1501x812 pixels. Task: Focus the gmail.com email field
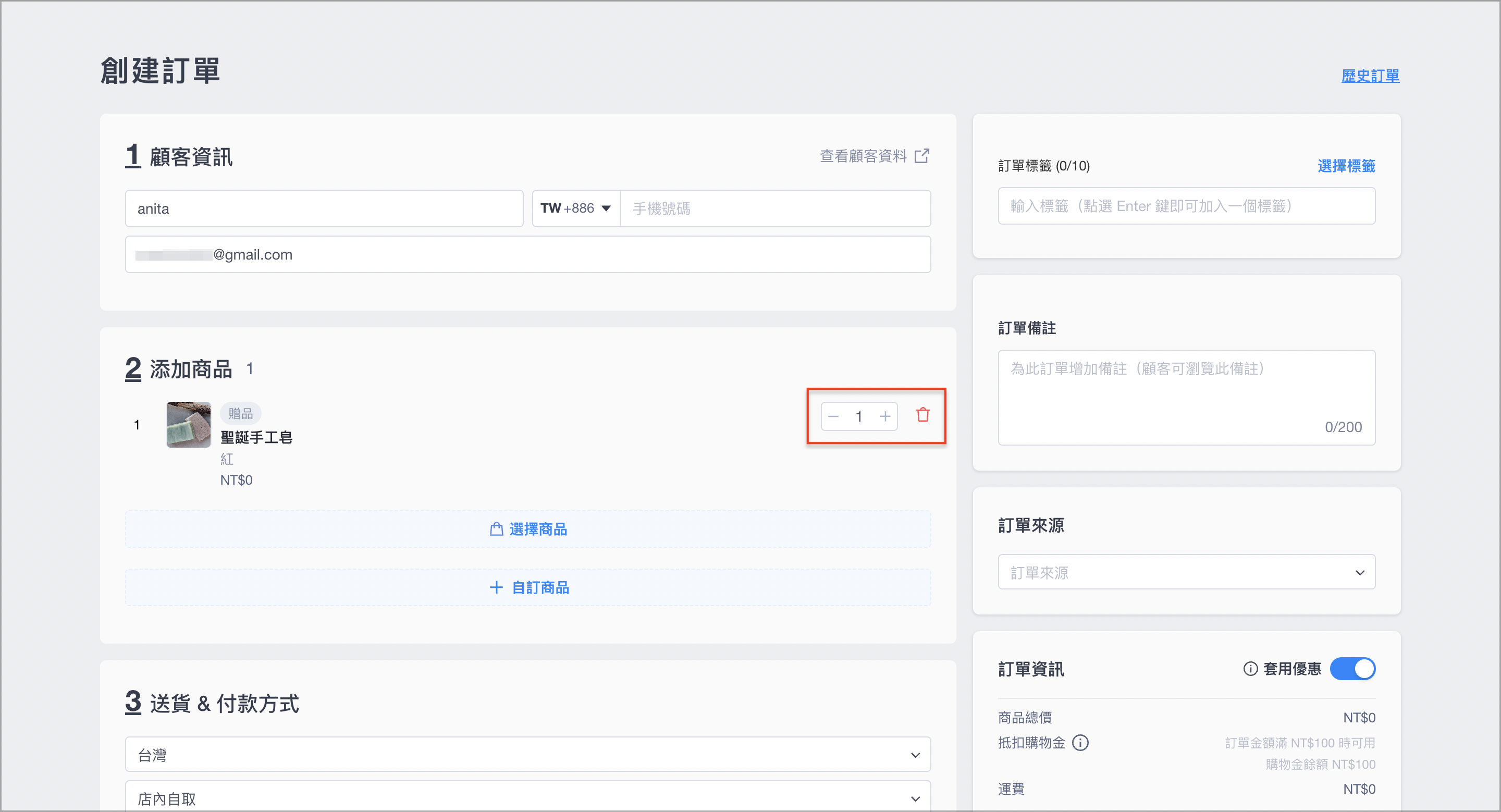(528, 254)
